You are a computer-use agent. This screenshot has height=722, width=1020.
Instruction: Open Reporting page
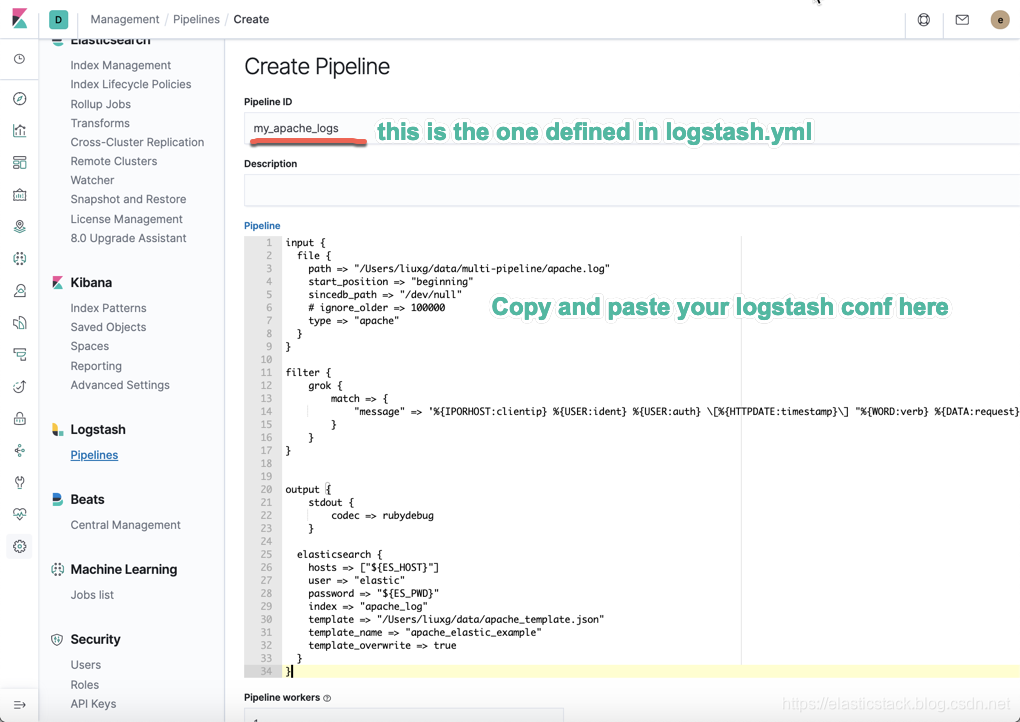[x=96, y=366]
